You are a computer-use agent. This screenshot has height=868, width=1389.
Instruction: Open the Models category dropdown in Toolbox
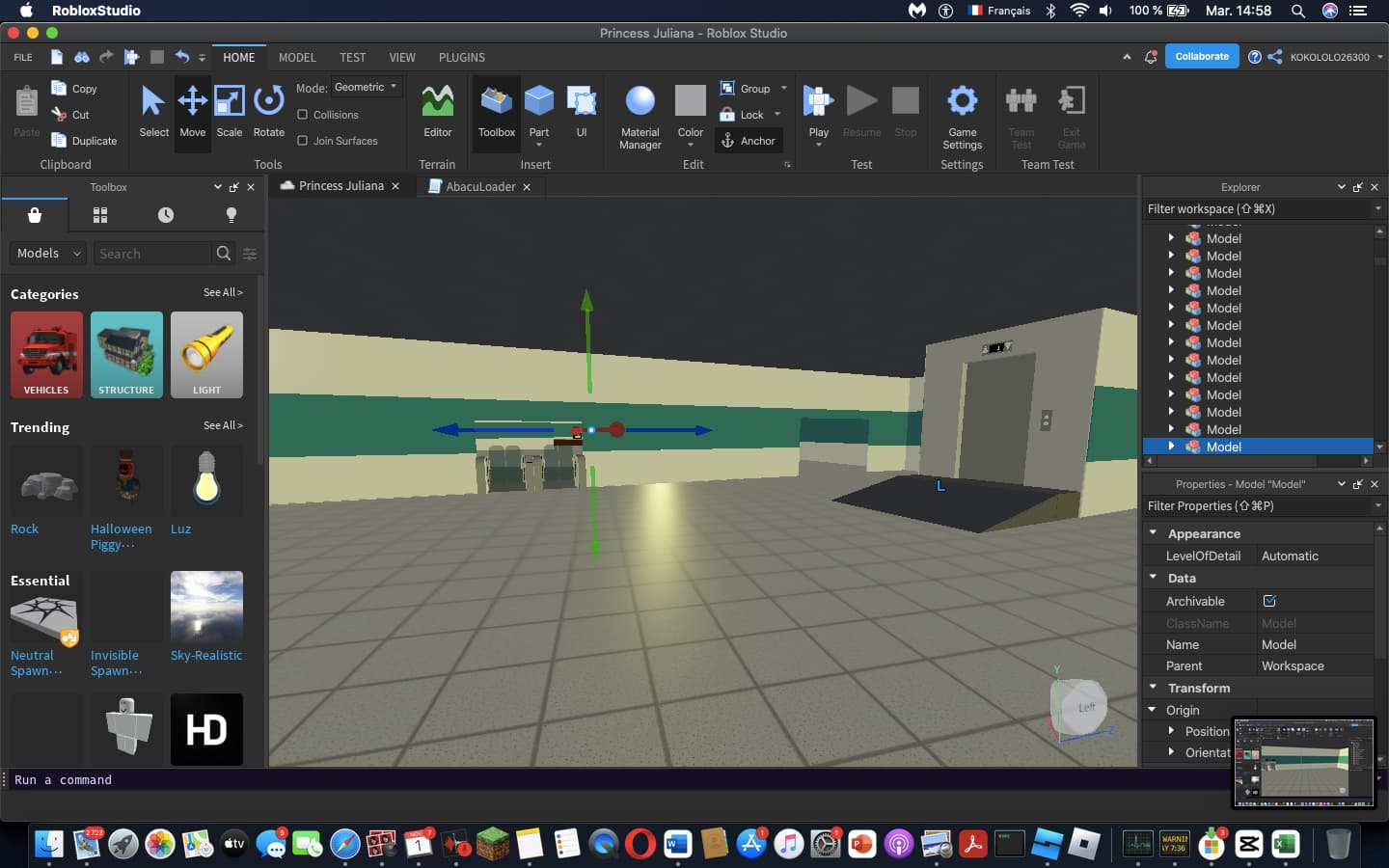[48, 254]
